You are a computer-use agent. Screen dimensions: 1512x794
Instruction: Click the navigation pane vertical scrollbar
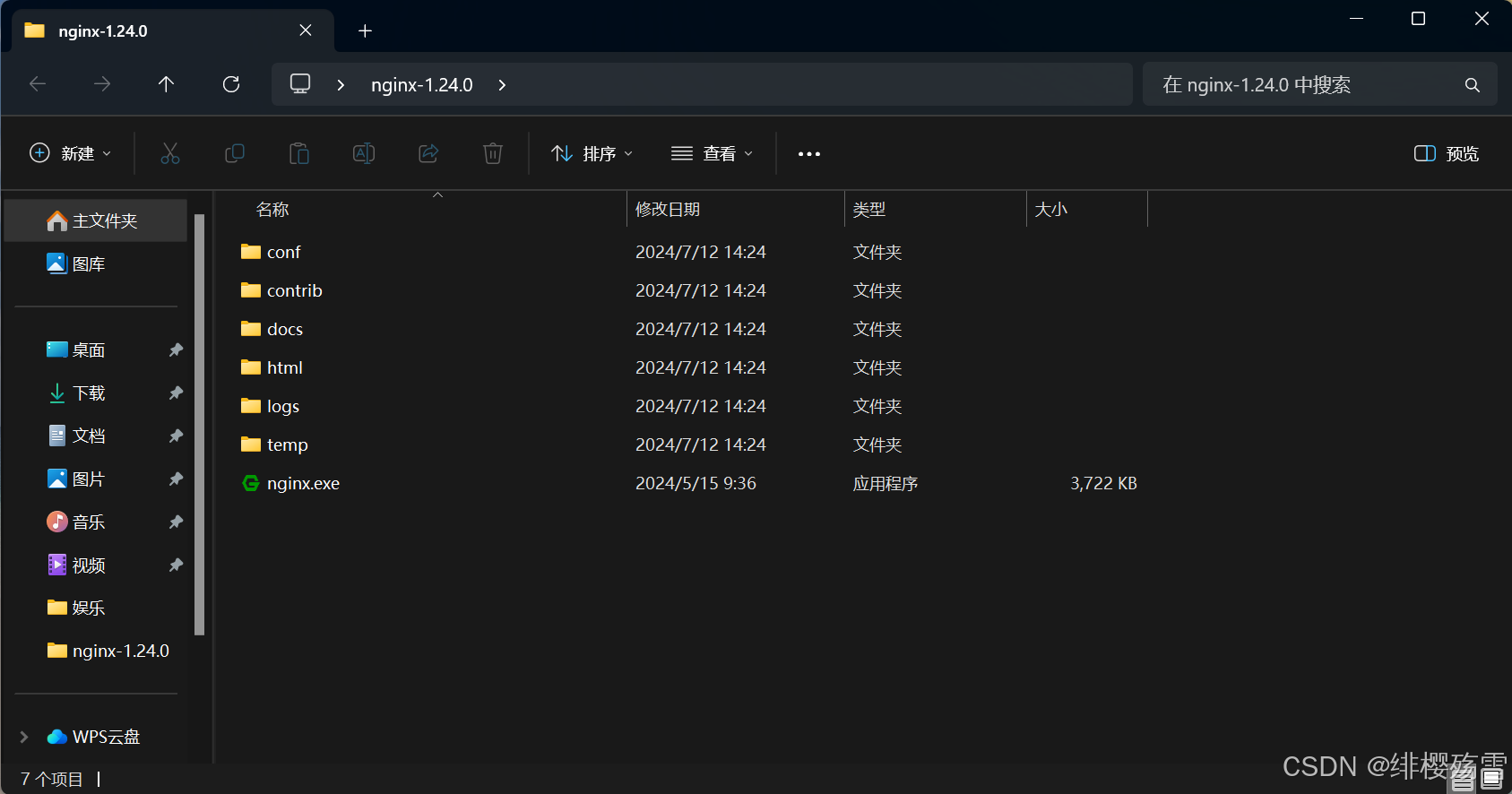[200, 421]
